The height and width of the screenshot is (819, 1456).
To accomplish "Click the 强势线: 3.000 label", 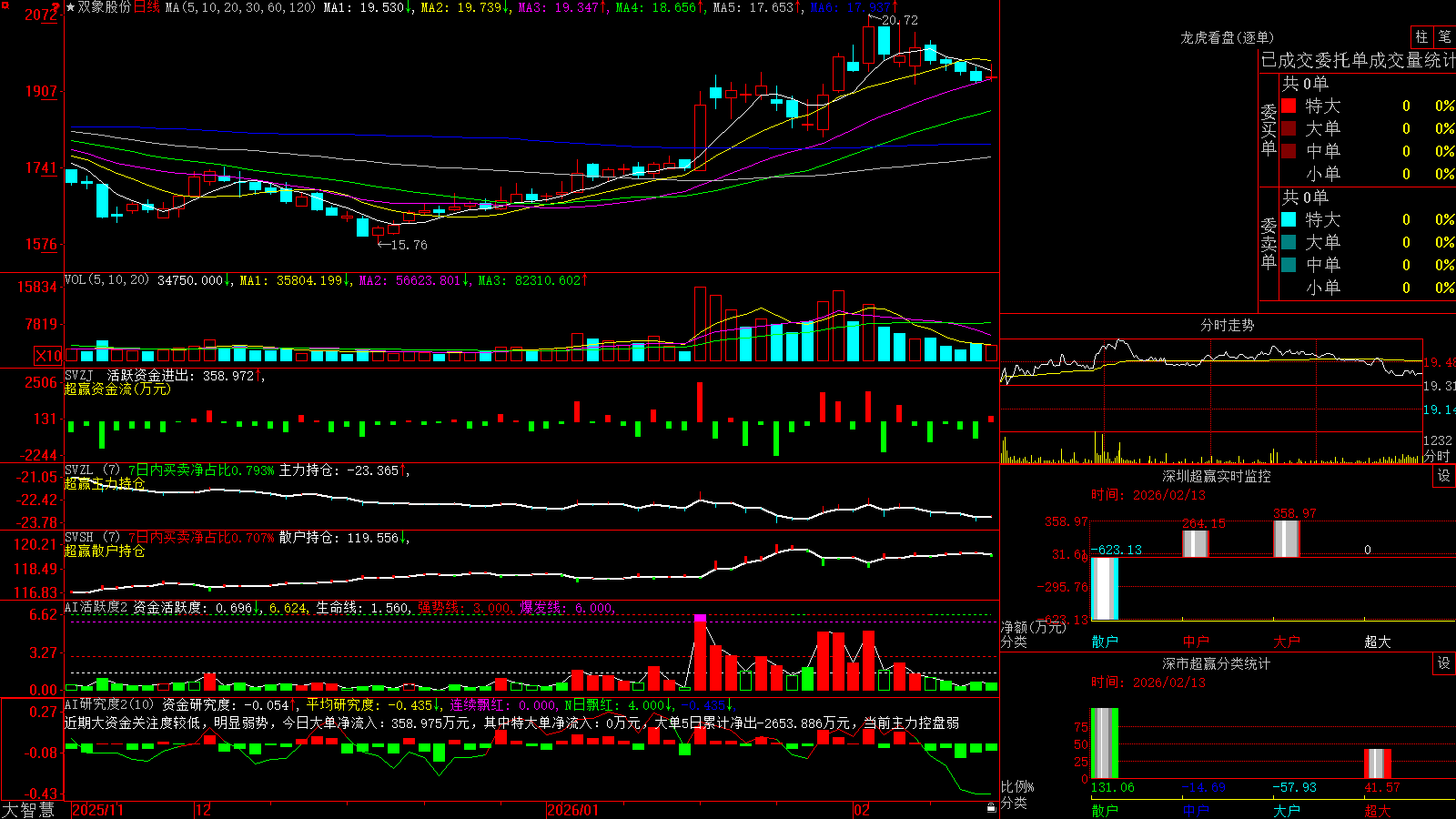I will tap(464, 608).
